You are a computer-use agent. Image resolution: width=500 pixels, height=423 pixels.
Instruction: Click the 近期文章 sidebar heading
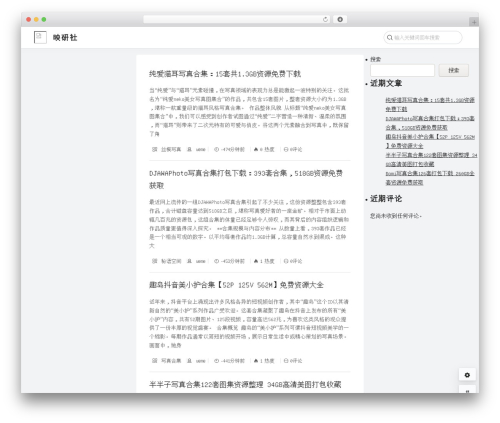(x=386, y=83)
